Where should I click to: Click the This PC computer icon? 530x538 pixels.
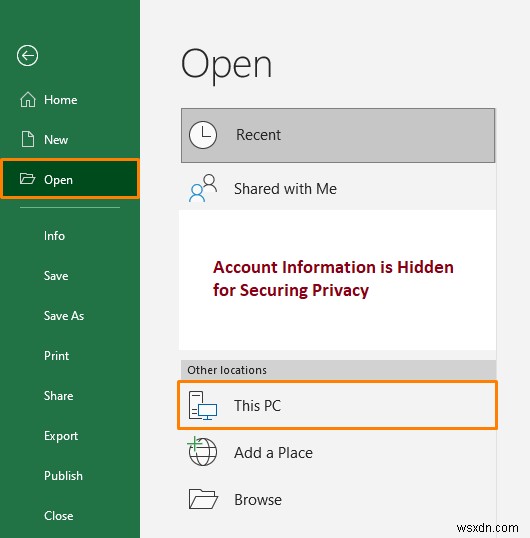click(x=202, y=406)
